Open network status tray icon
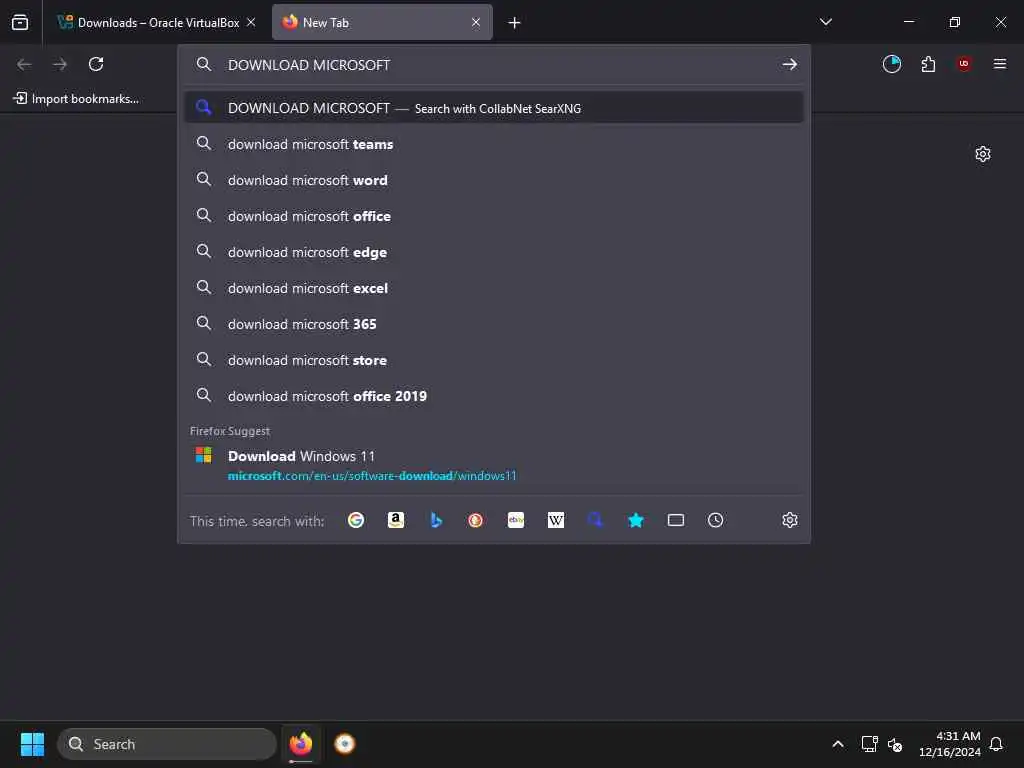The height and width of the screenshot is (768, 1024). click(869, 744)
